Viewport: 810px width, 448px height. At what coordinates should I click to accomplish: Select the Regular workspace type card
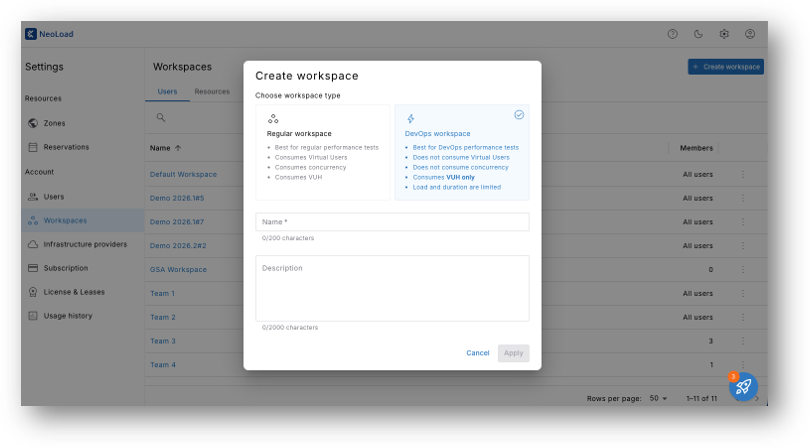click(x=323, y=152)
